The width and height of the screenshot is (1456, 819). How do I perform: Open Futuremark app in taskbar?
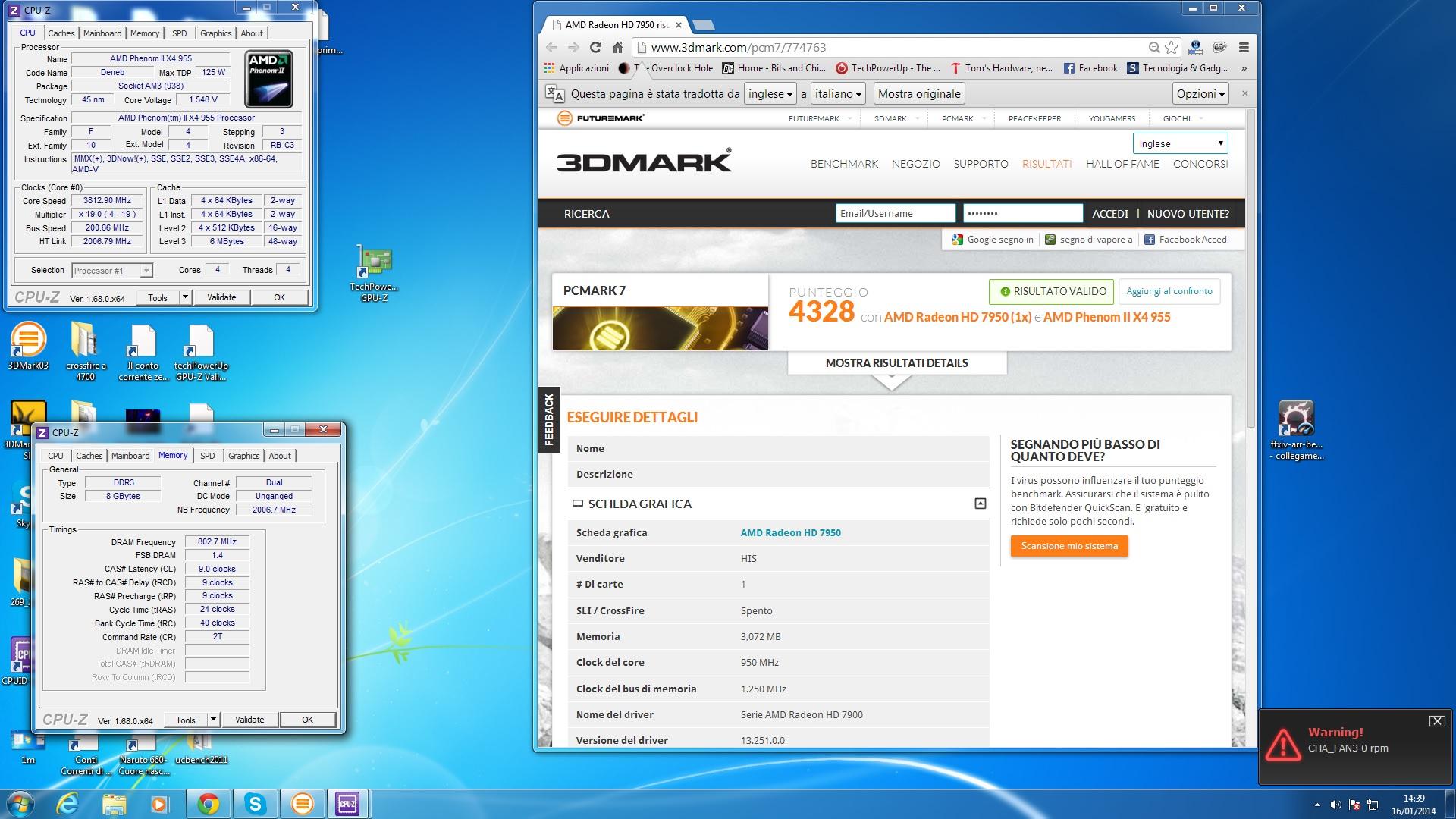coord(302,803)
